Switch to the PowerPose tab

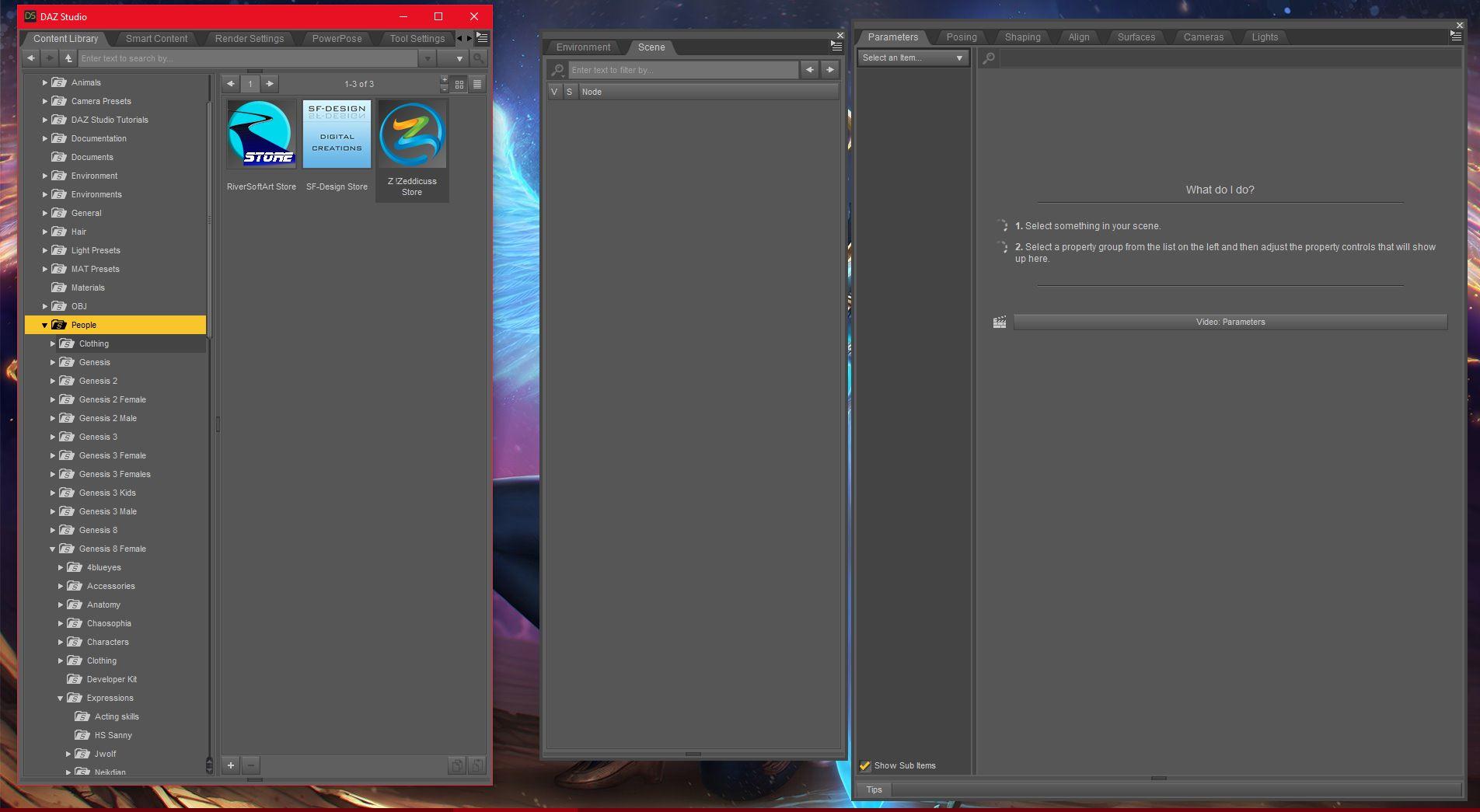(x=337, y=39)
